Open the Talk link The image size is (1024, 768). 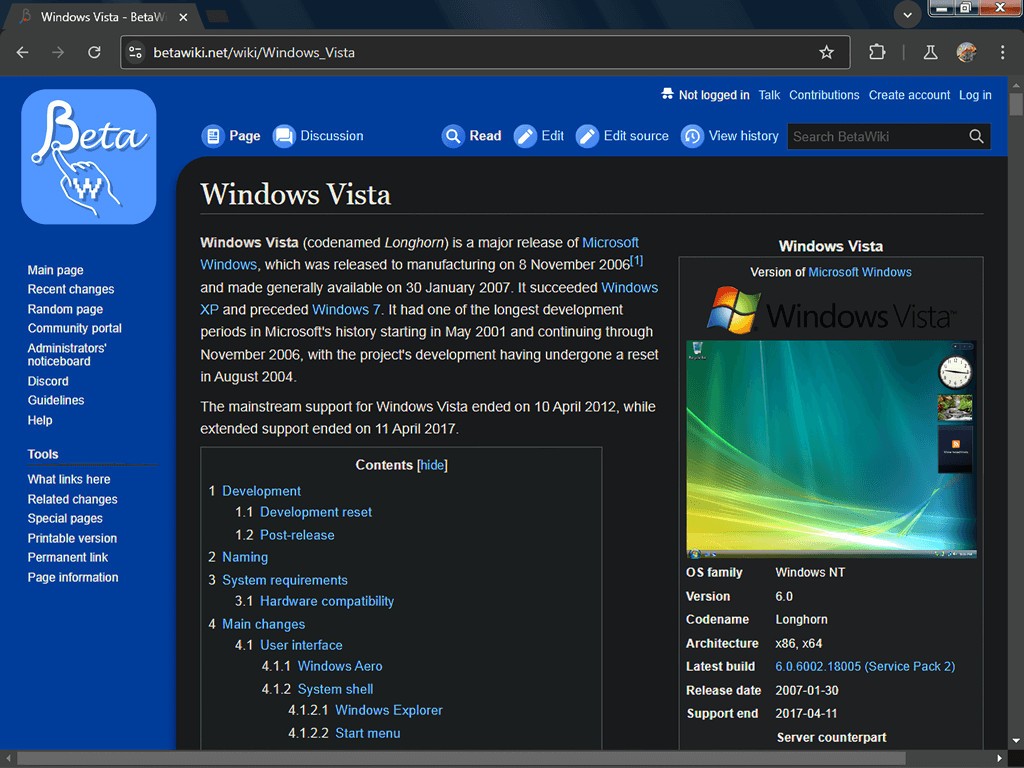point(769,95)
